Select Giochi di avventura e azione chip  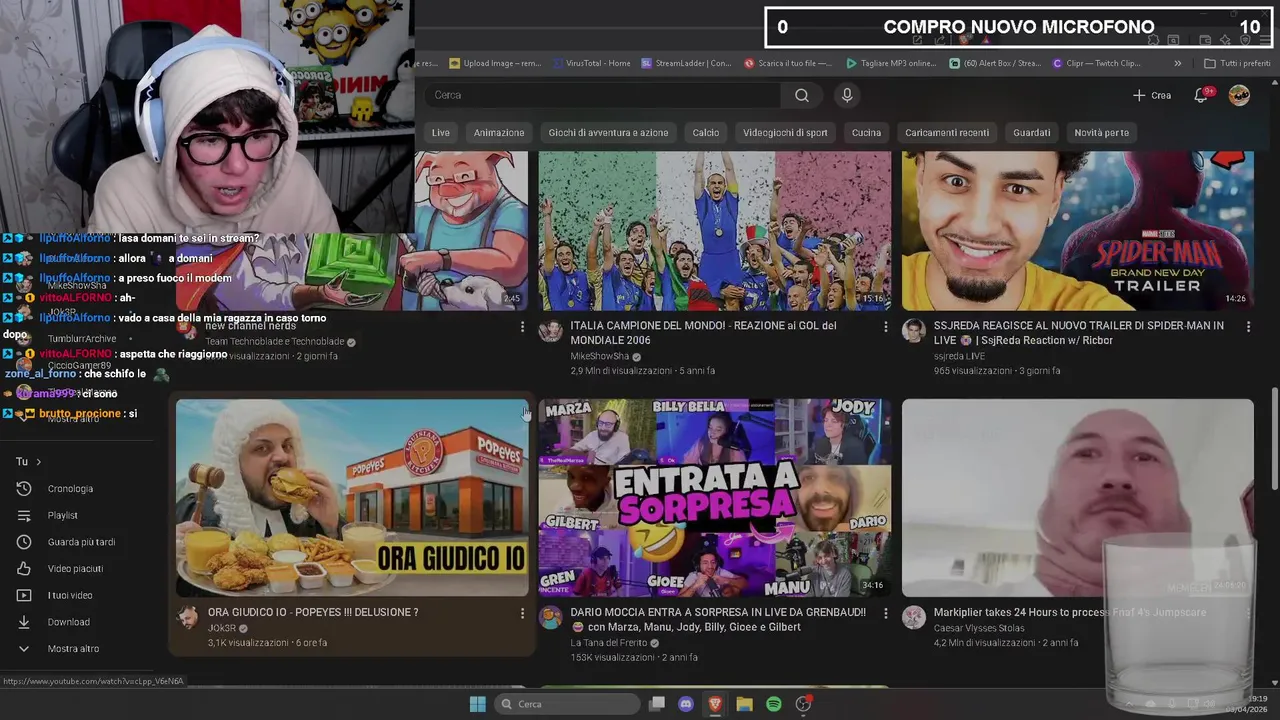click(x=608, y=133)
